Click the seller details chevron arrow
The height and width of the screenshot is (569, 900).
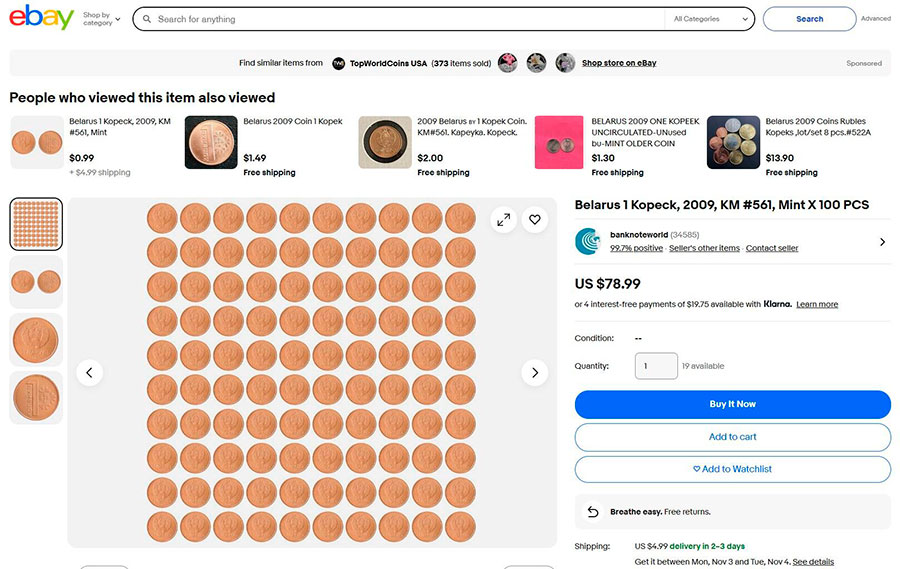[x=882, y=242]
